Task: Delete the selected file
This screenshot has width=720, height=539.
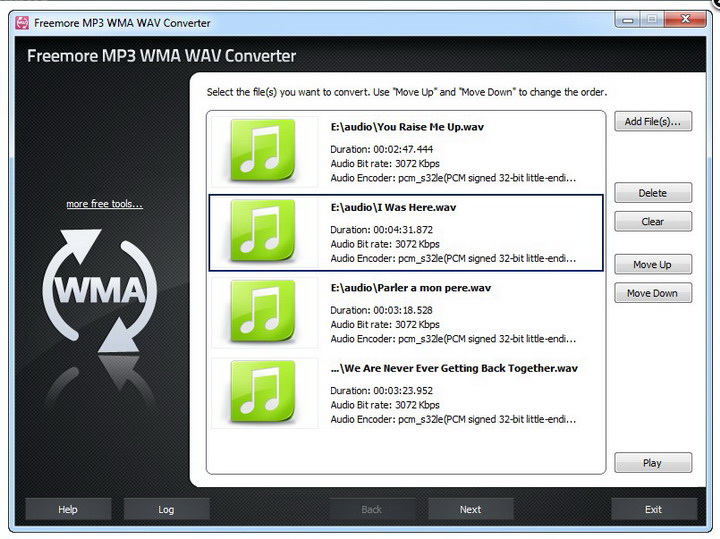Action: (x=652, y=193)
